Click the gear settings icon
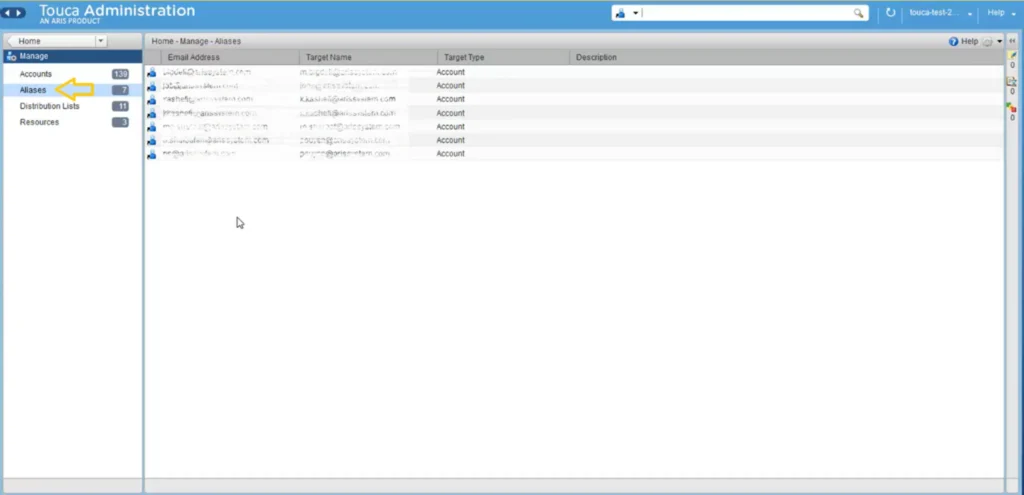The height and width of the screenshot is (495, 1024). [x=987, y=41]
